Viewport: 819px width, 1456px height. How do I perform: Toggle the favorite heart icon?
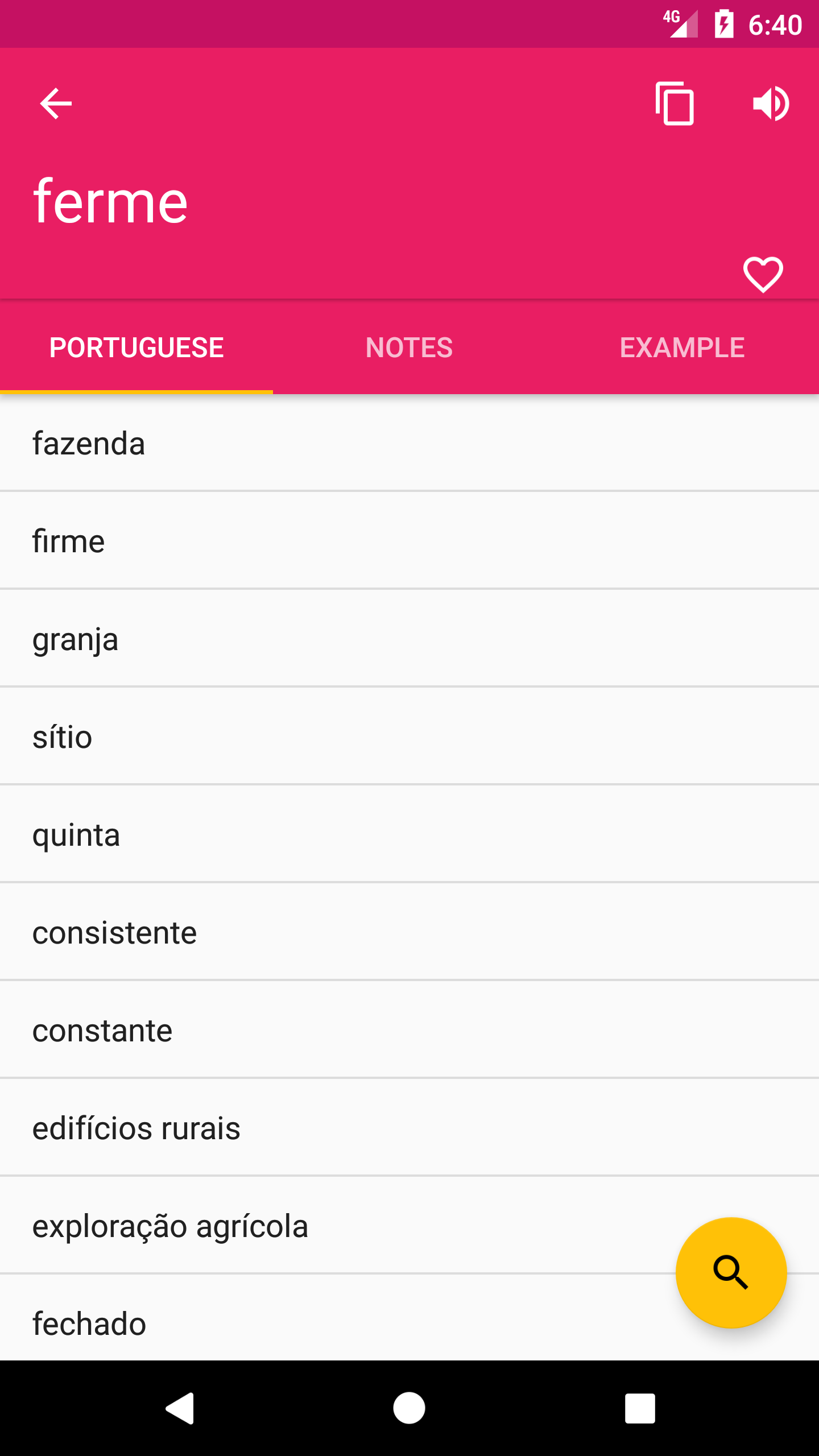[763, 274]
